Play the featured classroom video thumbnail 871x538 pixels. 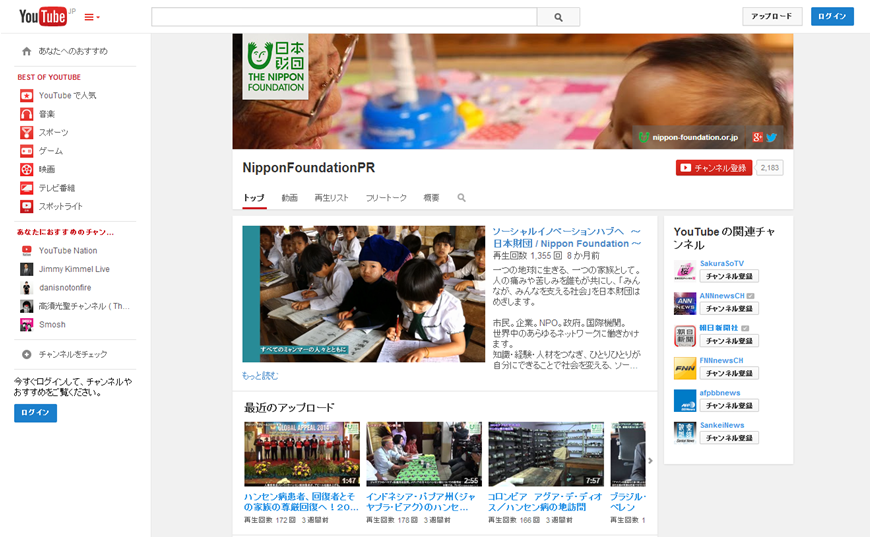(363, 294)
